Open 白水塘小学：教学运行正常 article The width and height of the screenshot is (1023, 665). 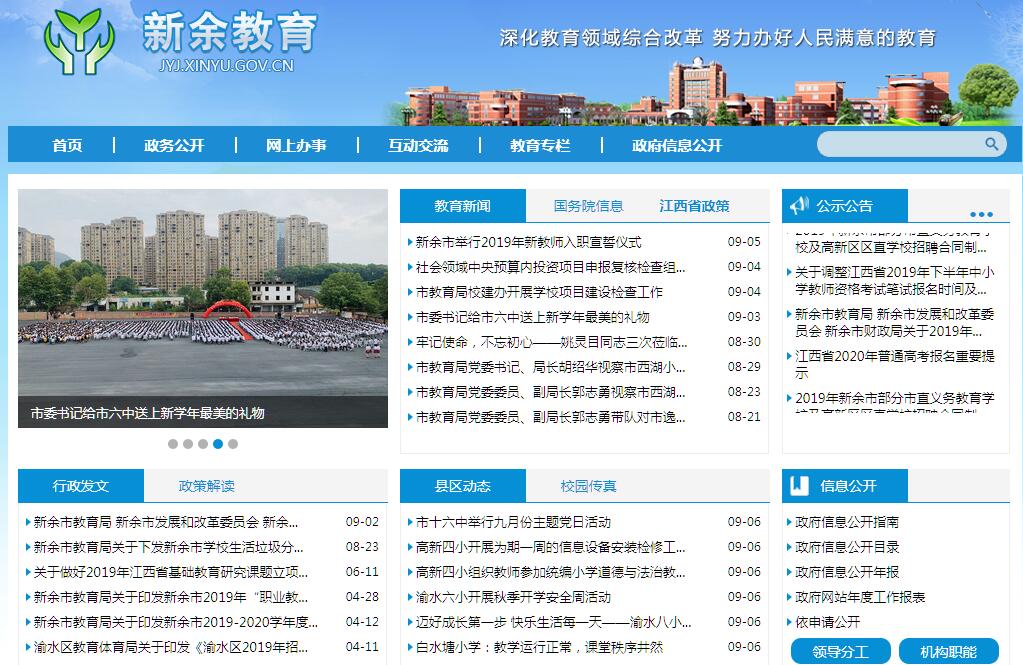(x=539, y=647)
